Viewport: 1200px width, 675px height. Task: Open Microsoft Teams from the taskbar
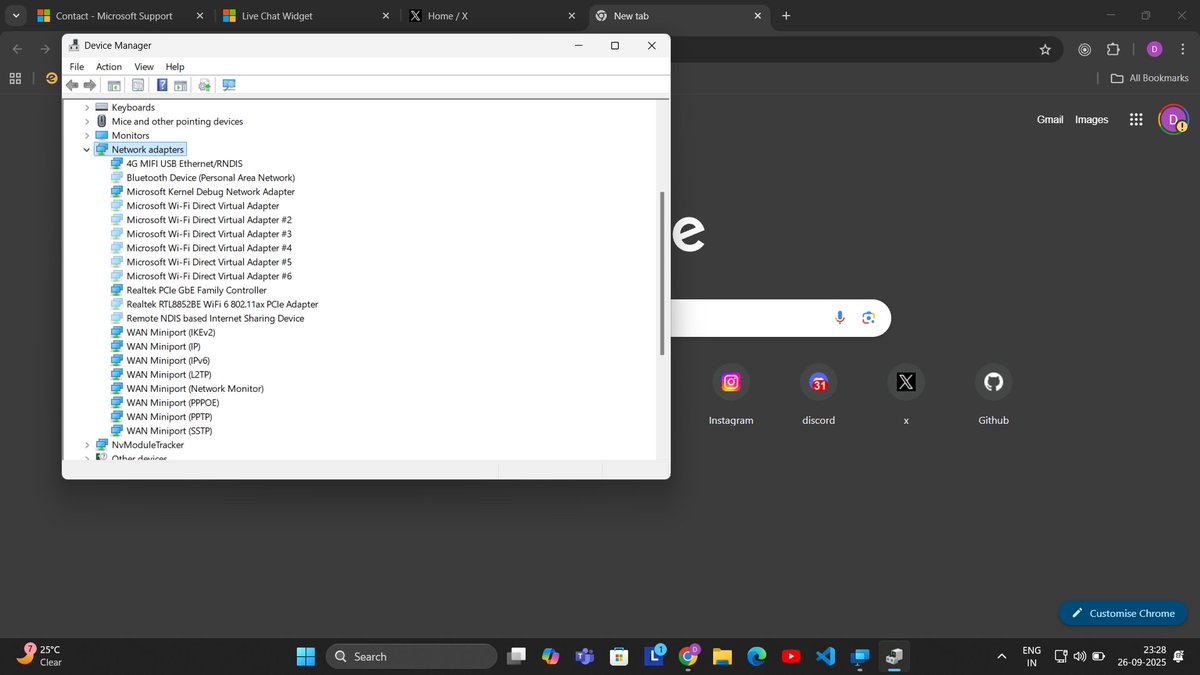(x=584, y=656)
